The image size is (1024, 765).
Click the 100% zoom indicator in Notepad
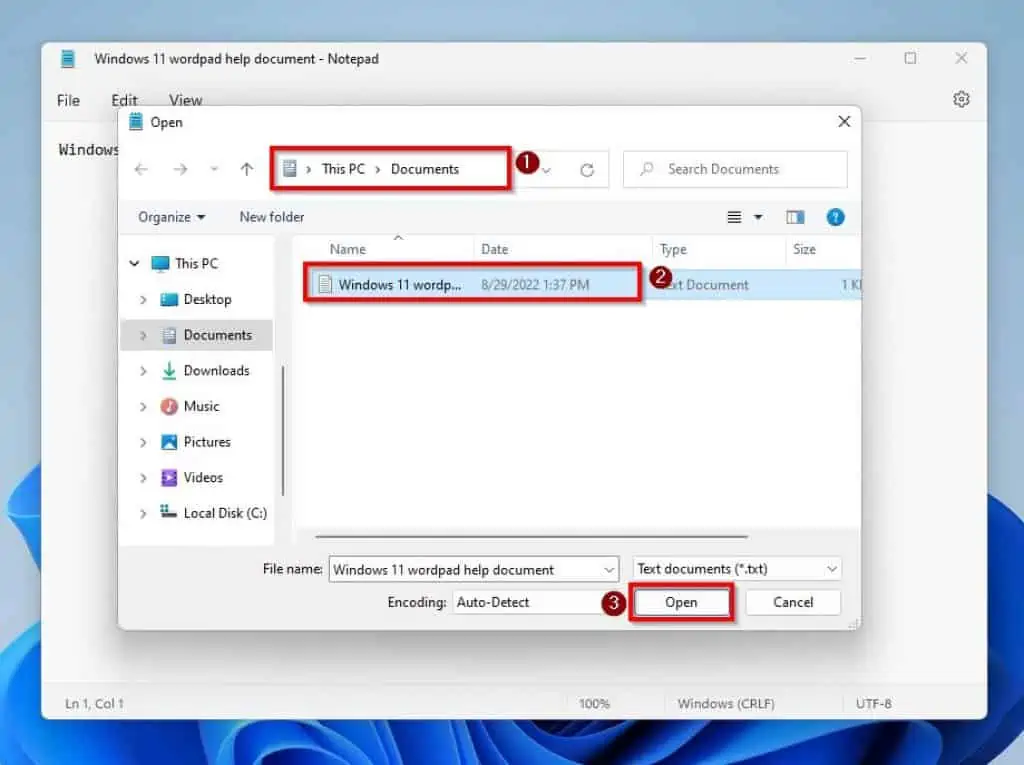pos(594,704)
